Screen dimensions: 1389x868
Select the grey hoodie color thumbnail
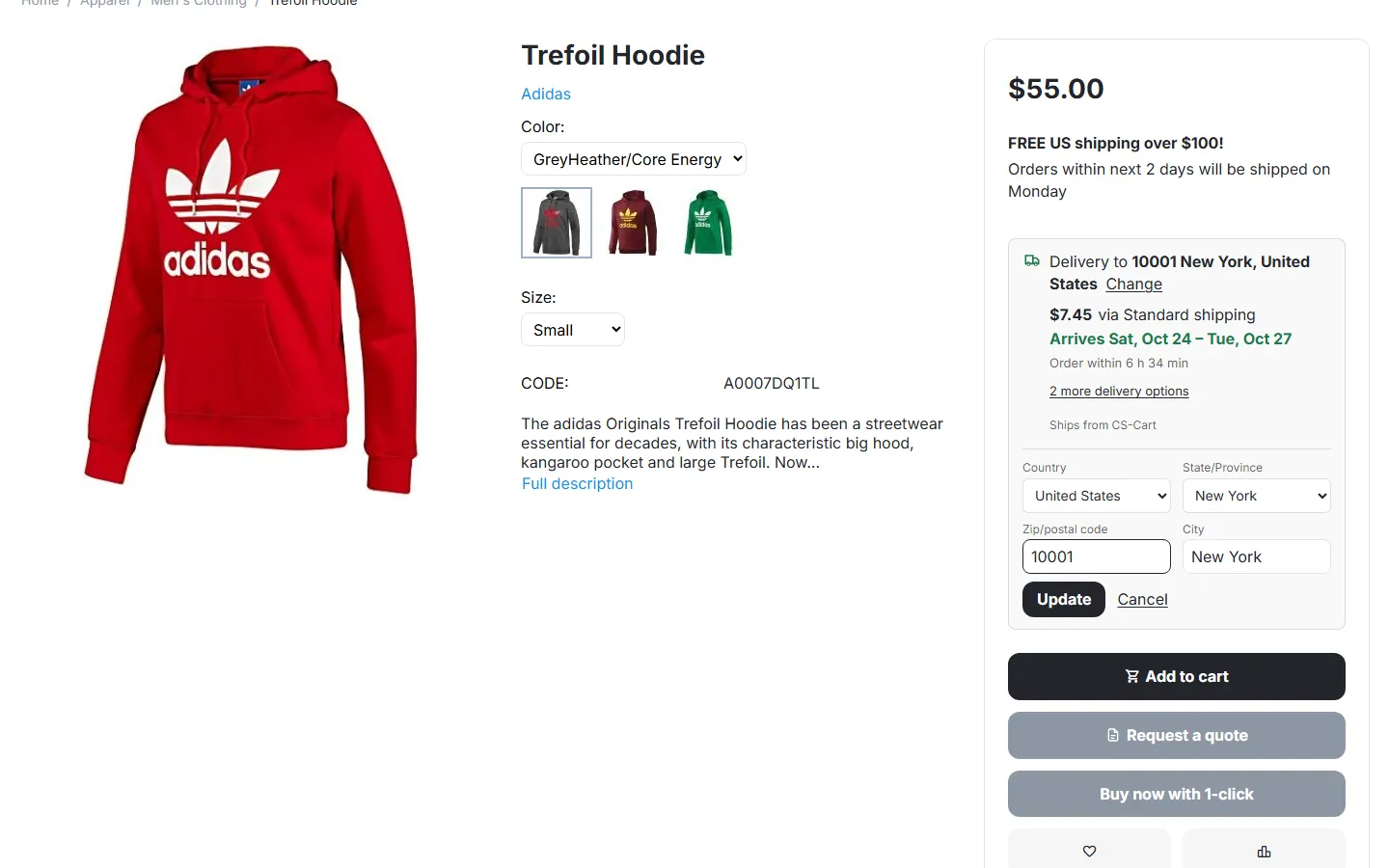[x=557, y=223]
